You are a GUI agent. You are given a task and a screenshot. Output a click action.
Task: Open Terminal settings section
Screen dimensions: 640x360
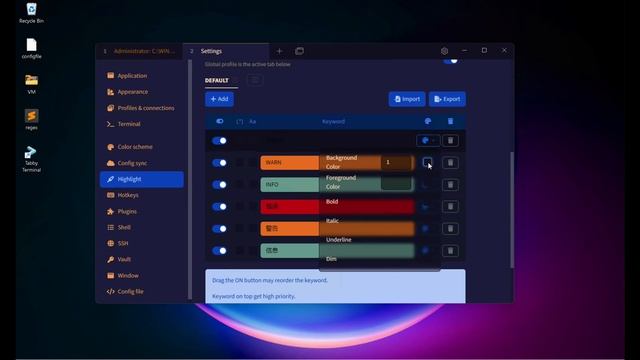(x=142, y=124)
